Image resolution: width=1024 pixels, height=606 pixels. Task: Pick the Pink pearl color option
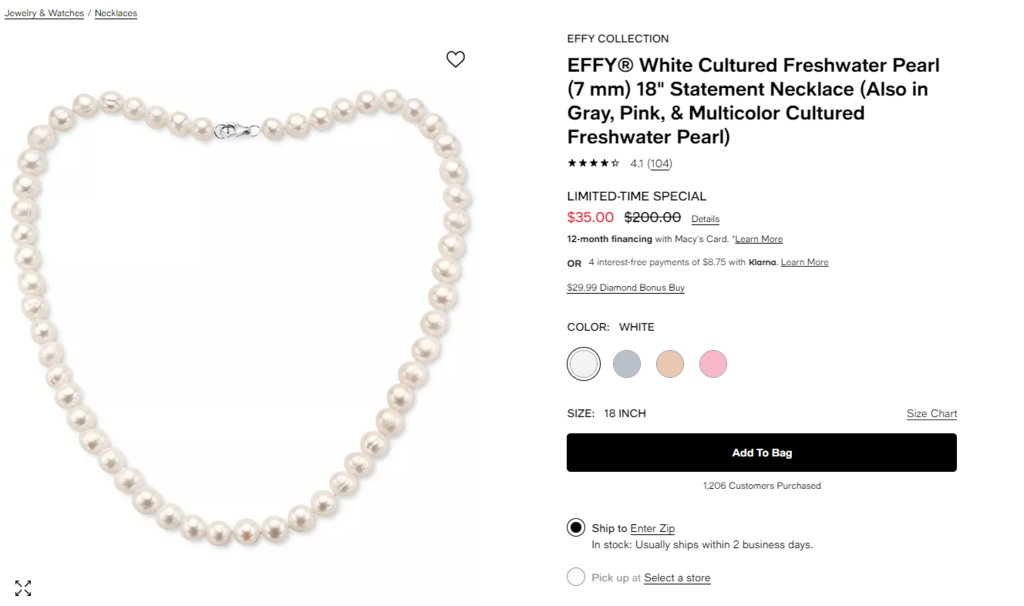pyautogui.click(x=712, y=363)
